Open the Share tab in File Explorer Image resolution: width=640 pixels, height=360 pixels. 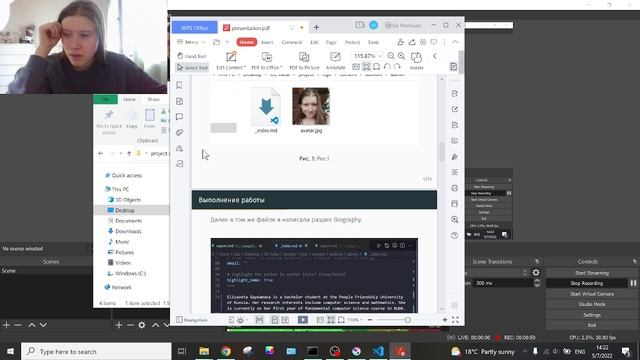(x=153, y=99)
